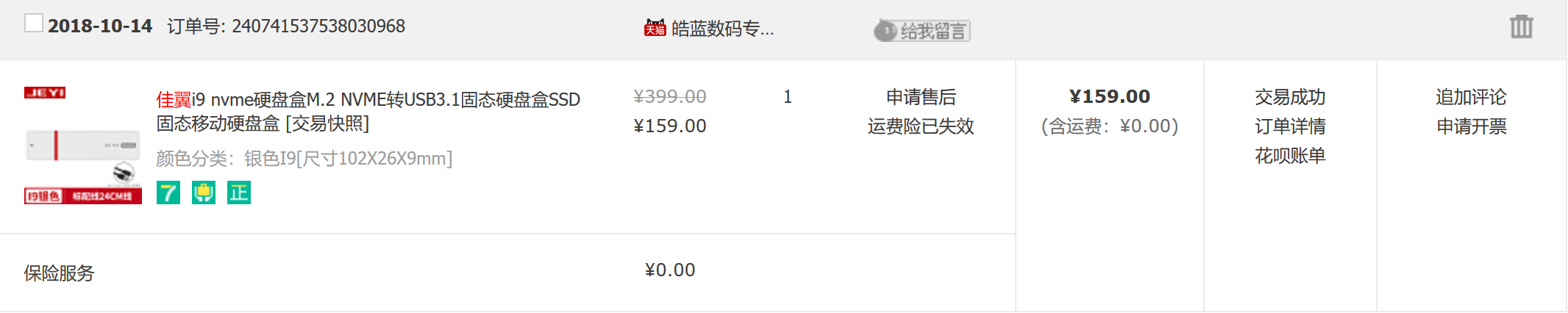
Task: Click the 交易成功 status text
Action: tap(1290, 97)
